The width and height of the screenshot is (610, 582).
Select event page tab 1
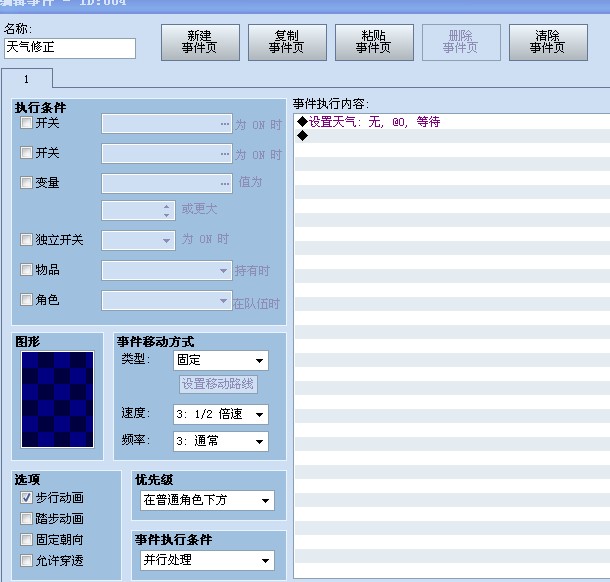(26, 79)
